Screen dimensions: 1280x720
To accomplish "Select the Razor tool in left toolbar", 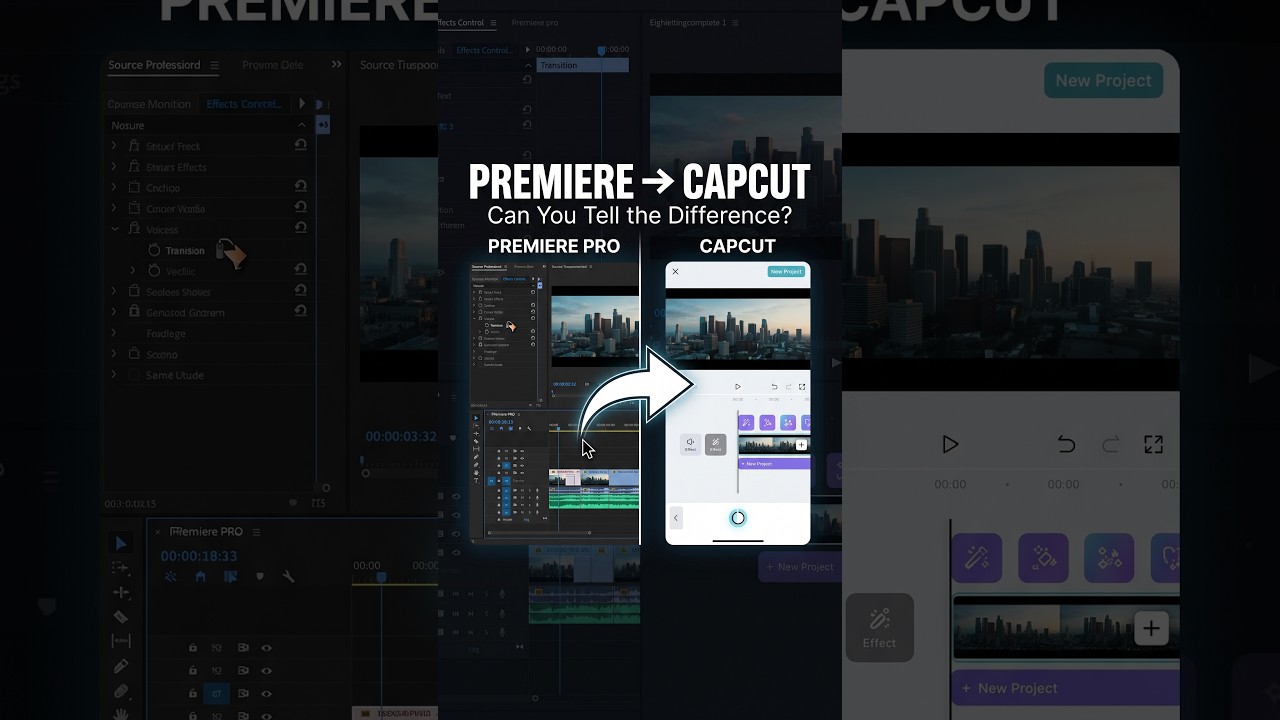I will 120,617.
